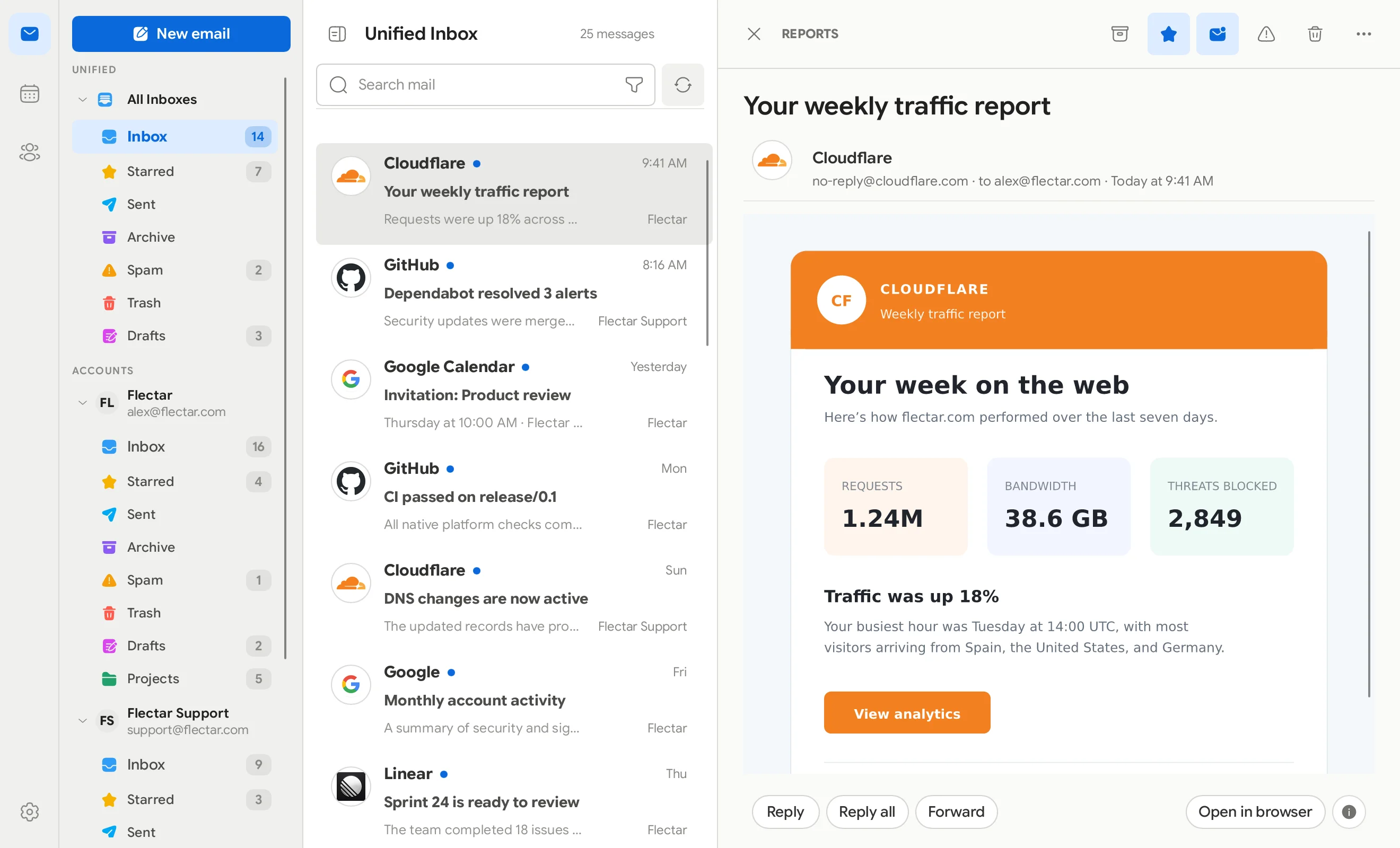The height and width of the screenshot is (848, 1400).
Task: Click the GitHub avatar on Dependabot email
Action: point(351,278)
